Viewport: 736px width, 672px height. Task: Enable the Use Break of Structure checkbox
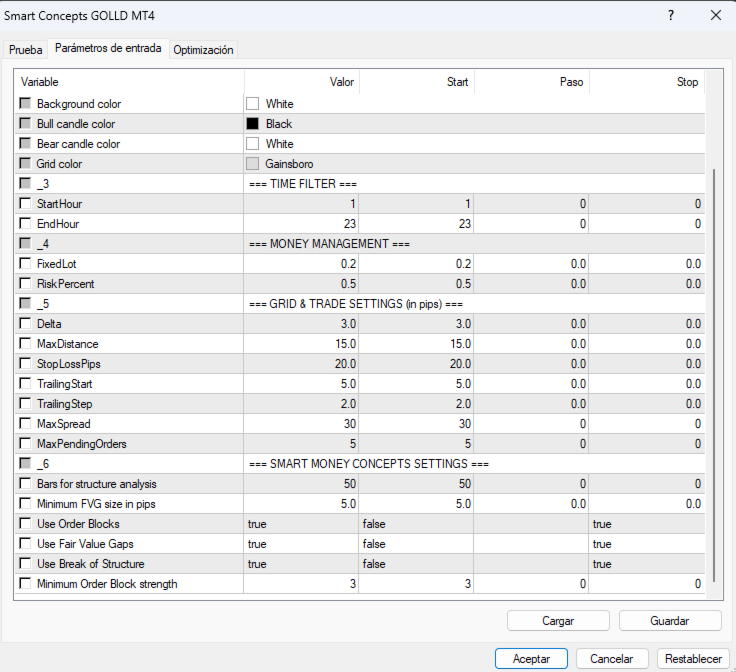(25, 564)
